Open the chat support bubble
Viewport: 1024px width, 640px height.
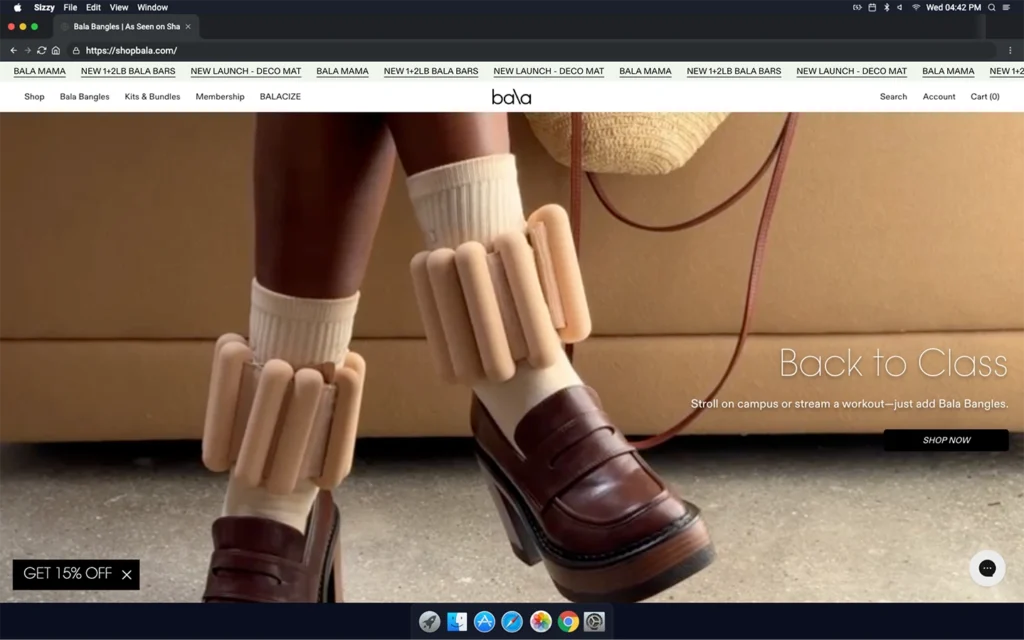pos(986,568)
